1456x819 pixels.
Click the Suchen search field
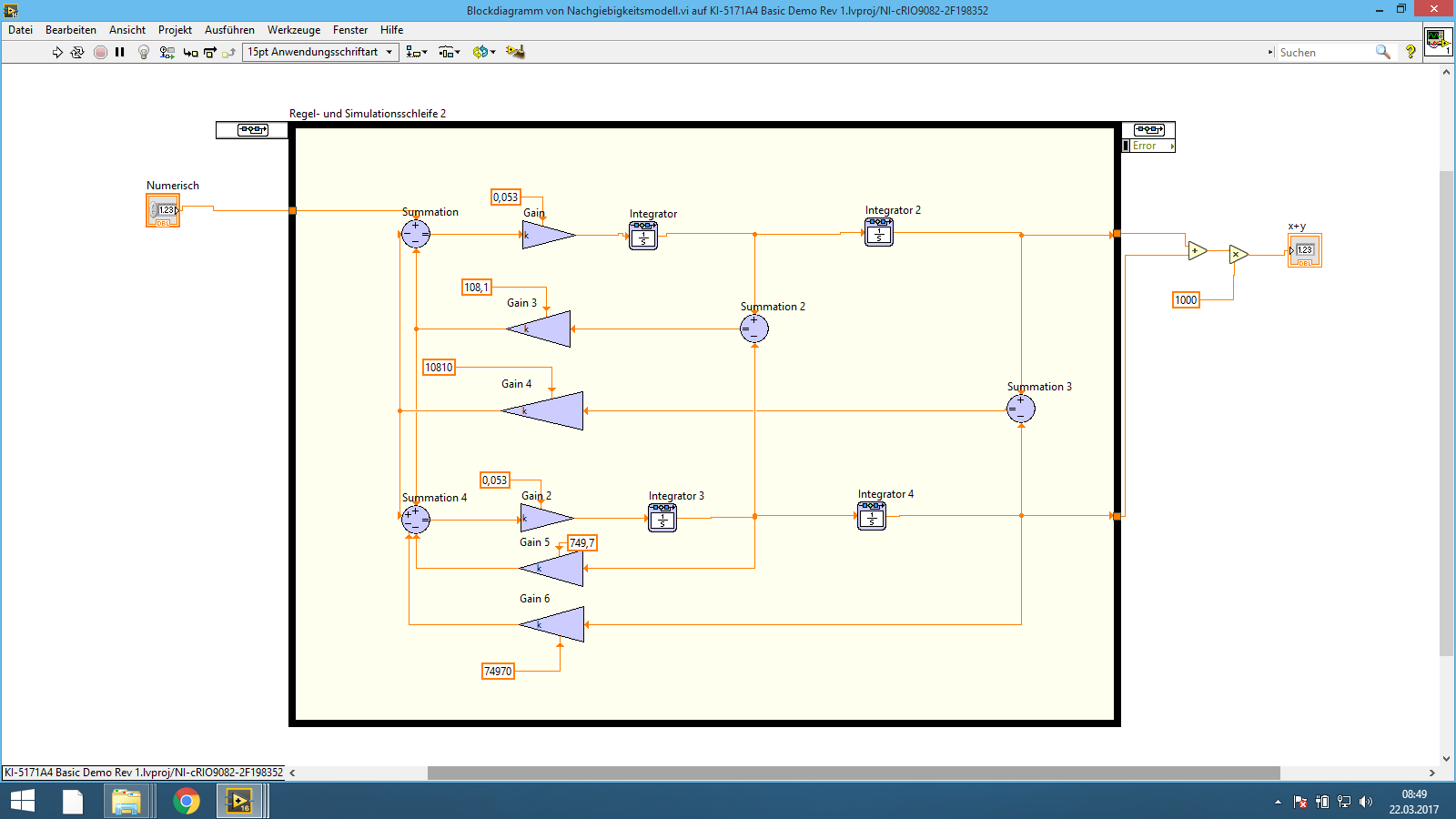click(1325, 53)
